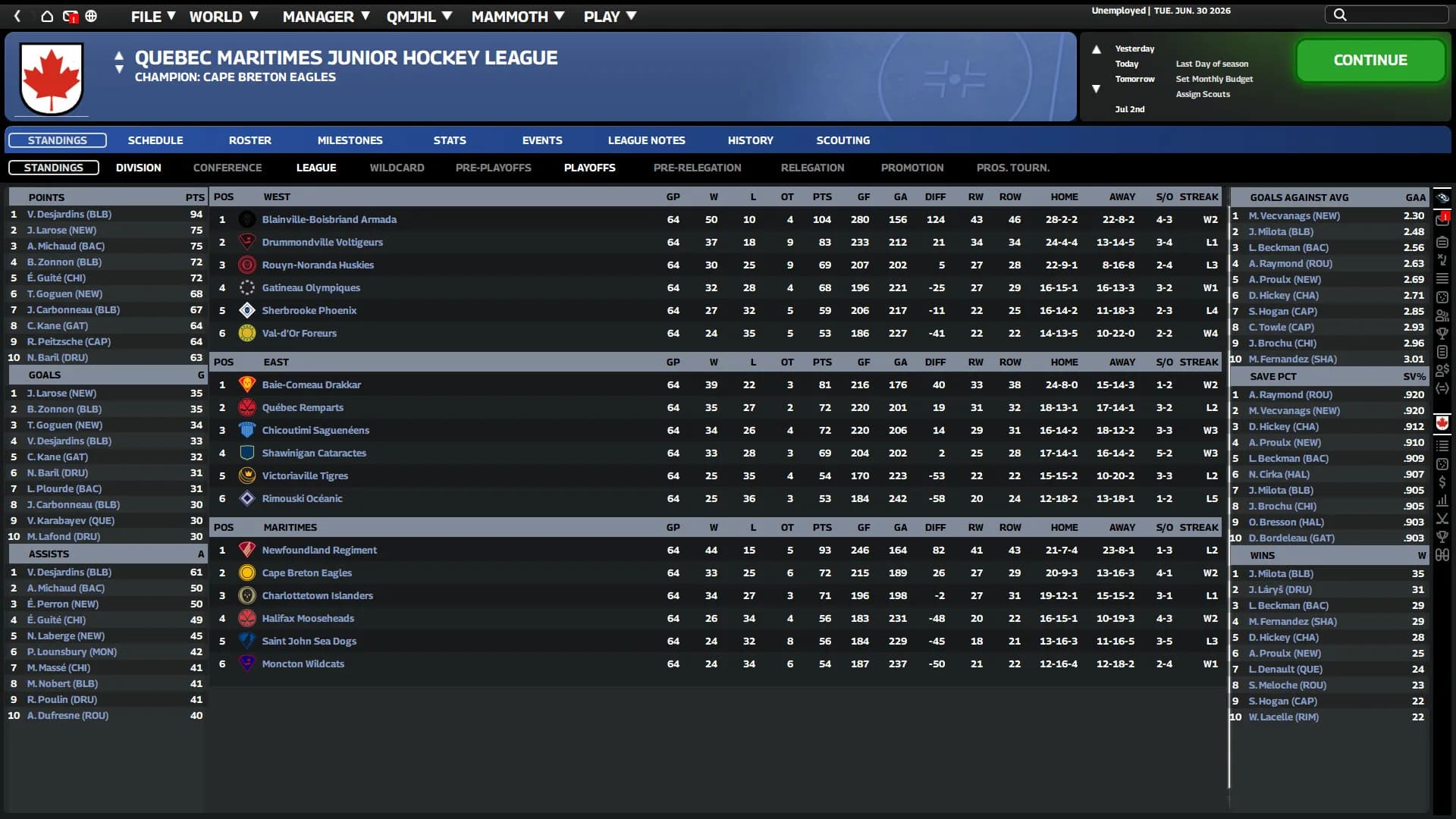Screen dimensions: 1456x819
Task: Open the dollar sign sidebar icon
Action: point(1442,482)
